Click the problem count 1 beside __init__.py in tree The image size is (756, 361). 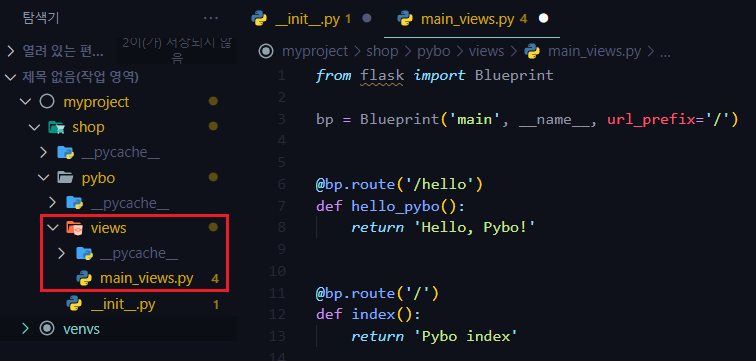click(x=216, y=305)
